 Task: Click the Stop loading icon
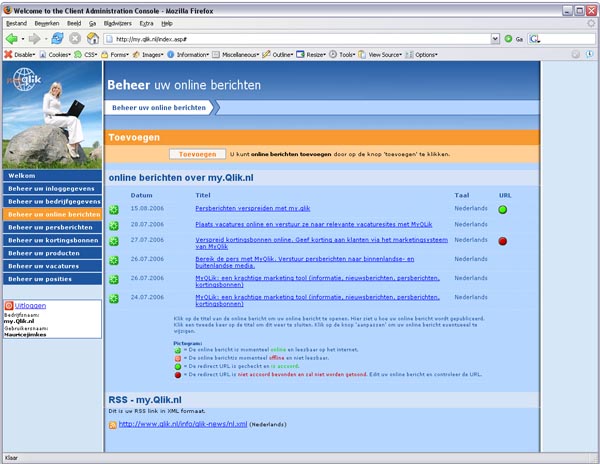[75, 38]
